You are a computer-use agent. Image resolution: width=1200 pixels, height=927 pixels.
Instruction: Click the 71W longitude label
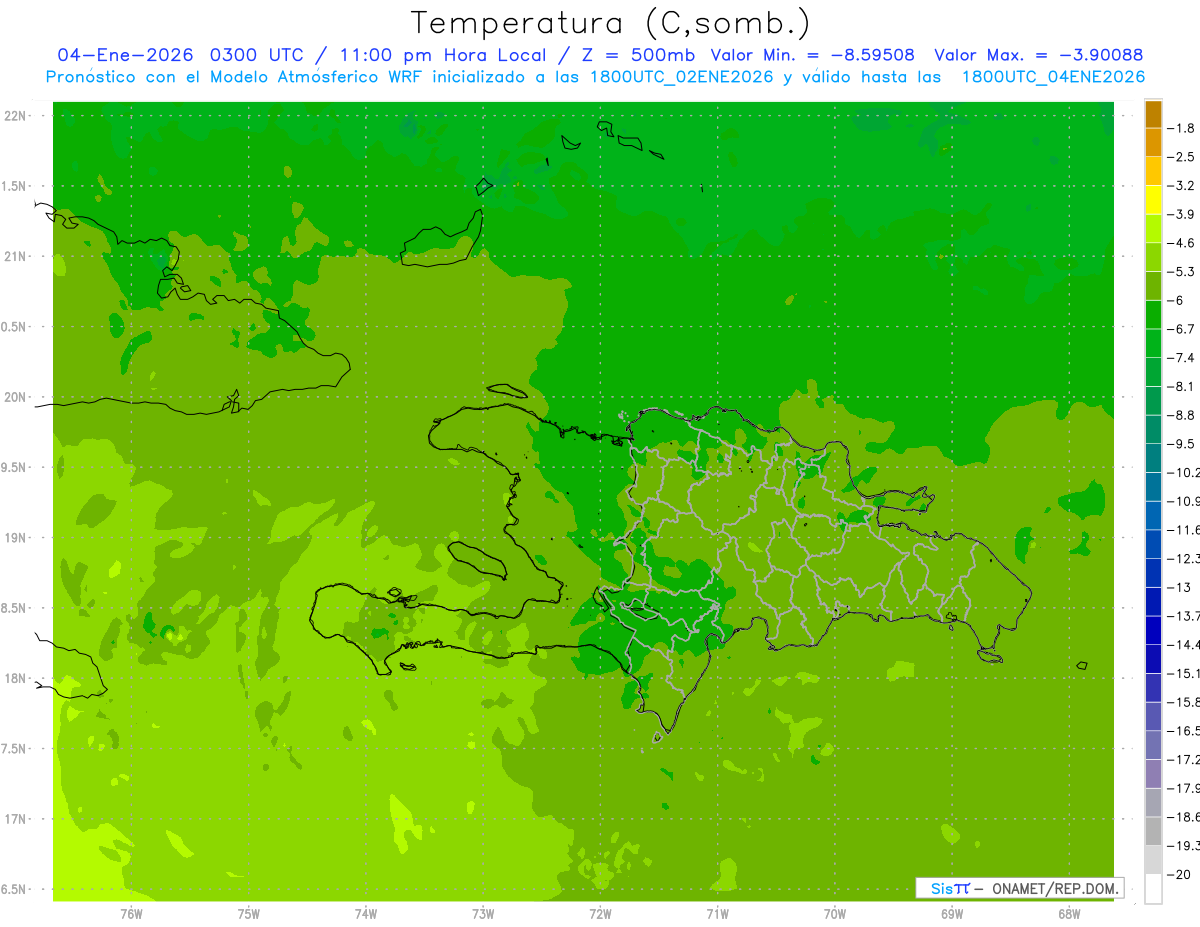(717, 914)
